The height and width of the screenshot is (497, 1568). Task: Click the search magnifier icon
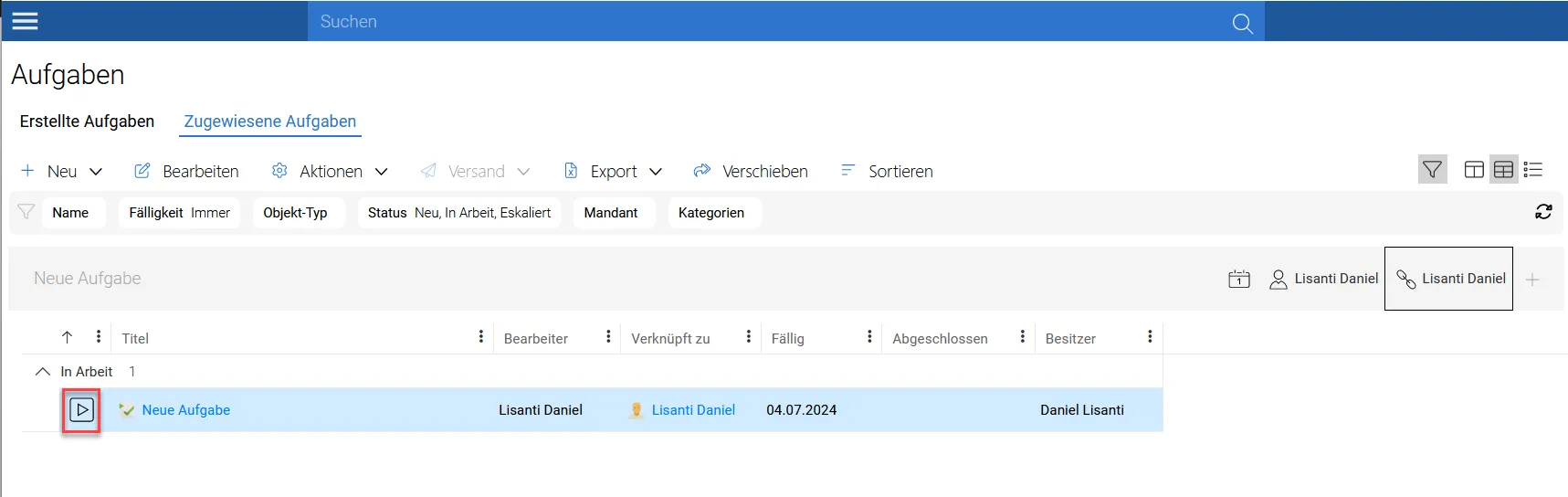click(x=1242, y=23)
